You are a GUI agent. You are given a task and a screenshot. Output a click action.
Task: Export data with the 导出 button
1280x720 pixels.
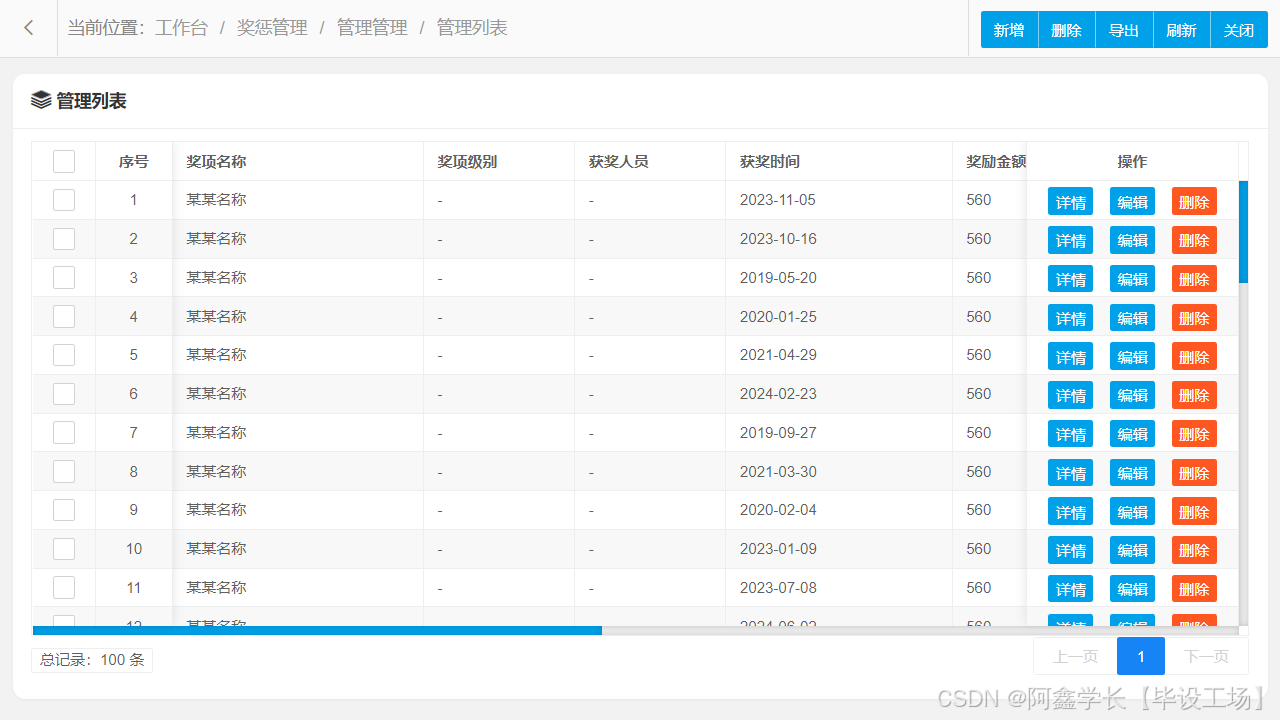click(x=1124, y=30)
